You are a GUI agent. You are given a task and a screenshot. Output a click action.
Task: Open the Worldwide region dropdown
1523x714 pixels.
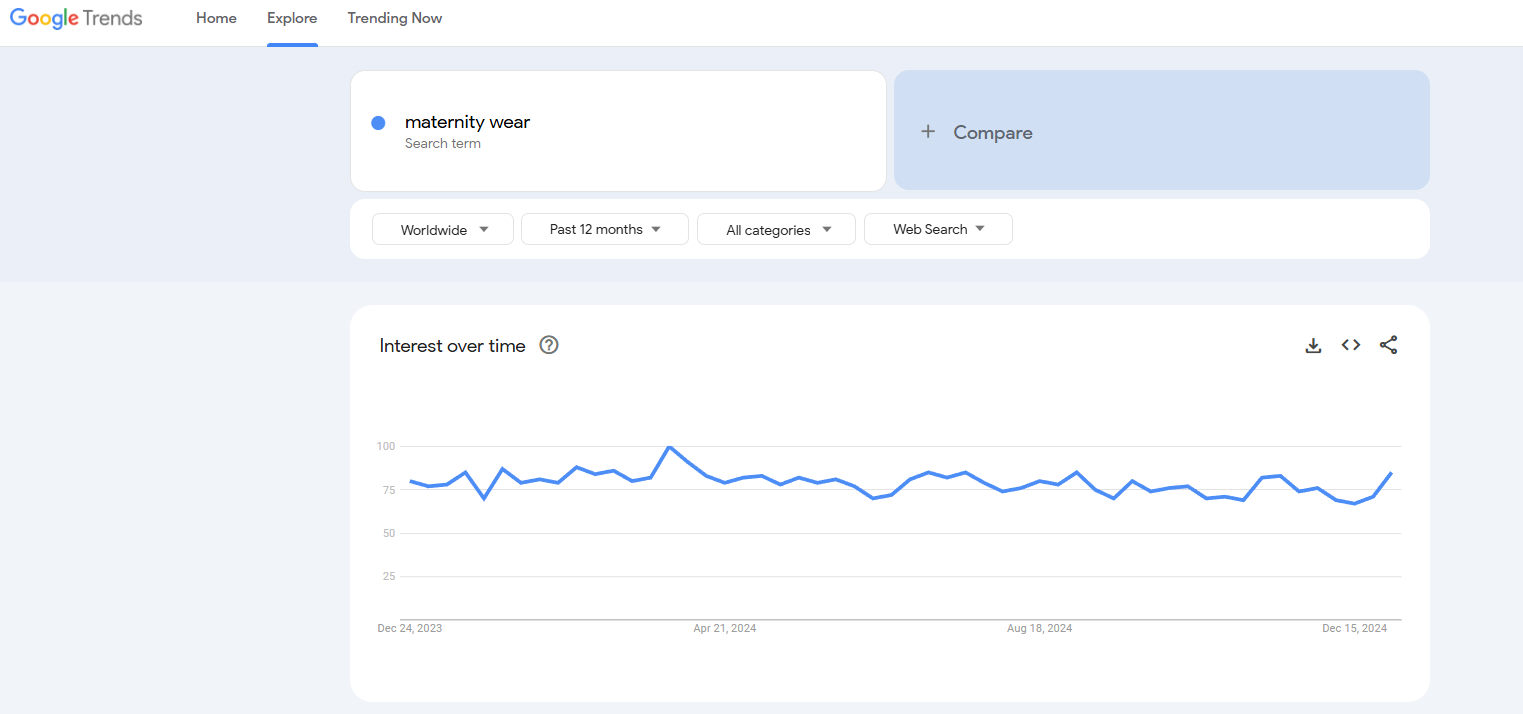tap(443, 229)
